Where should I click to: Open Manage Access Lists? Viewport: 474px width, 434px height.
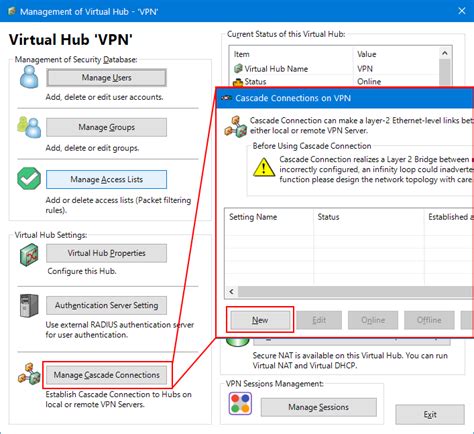[106, 179]
